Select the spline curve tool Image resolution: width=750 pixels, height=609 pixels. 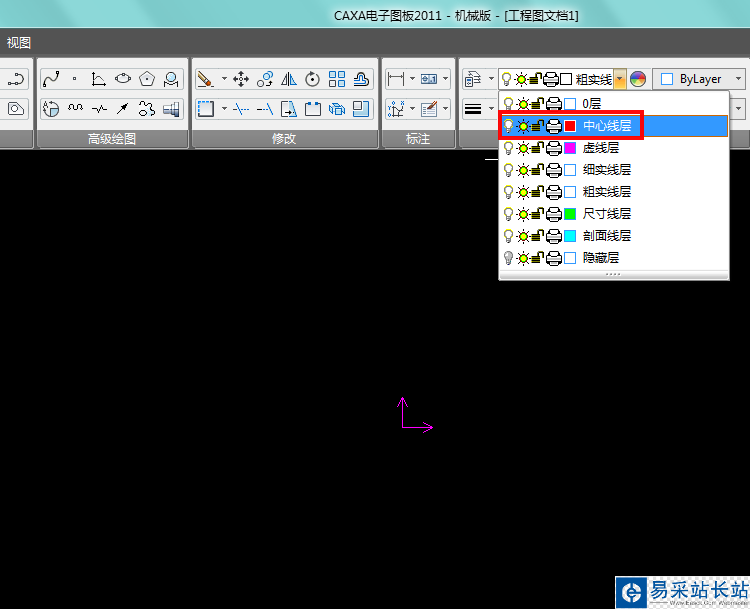[x=51, y=79]
